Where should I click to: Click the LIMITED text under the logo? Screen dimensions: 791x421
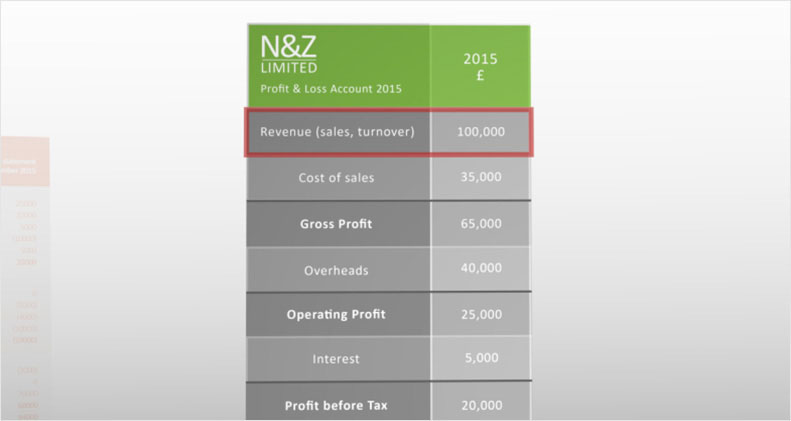click(289, 68)
